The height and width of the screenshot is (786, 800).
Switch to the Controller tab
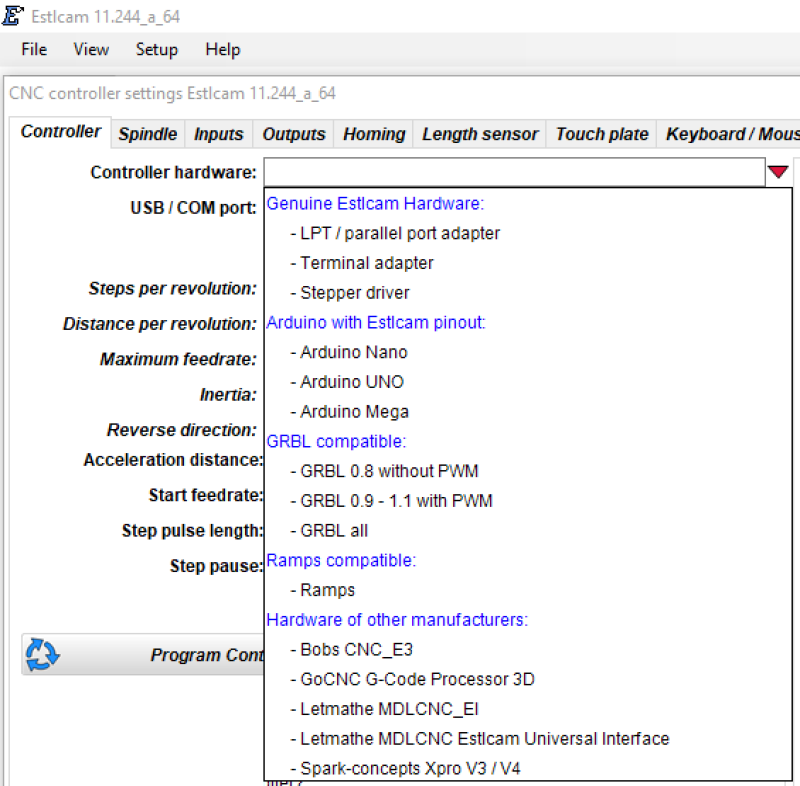pos(60,132)
